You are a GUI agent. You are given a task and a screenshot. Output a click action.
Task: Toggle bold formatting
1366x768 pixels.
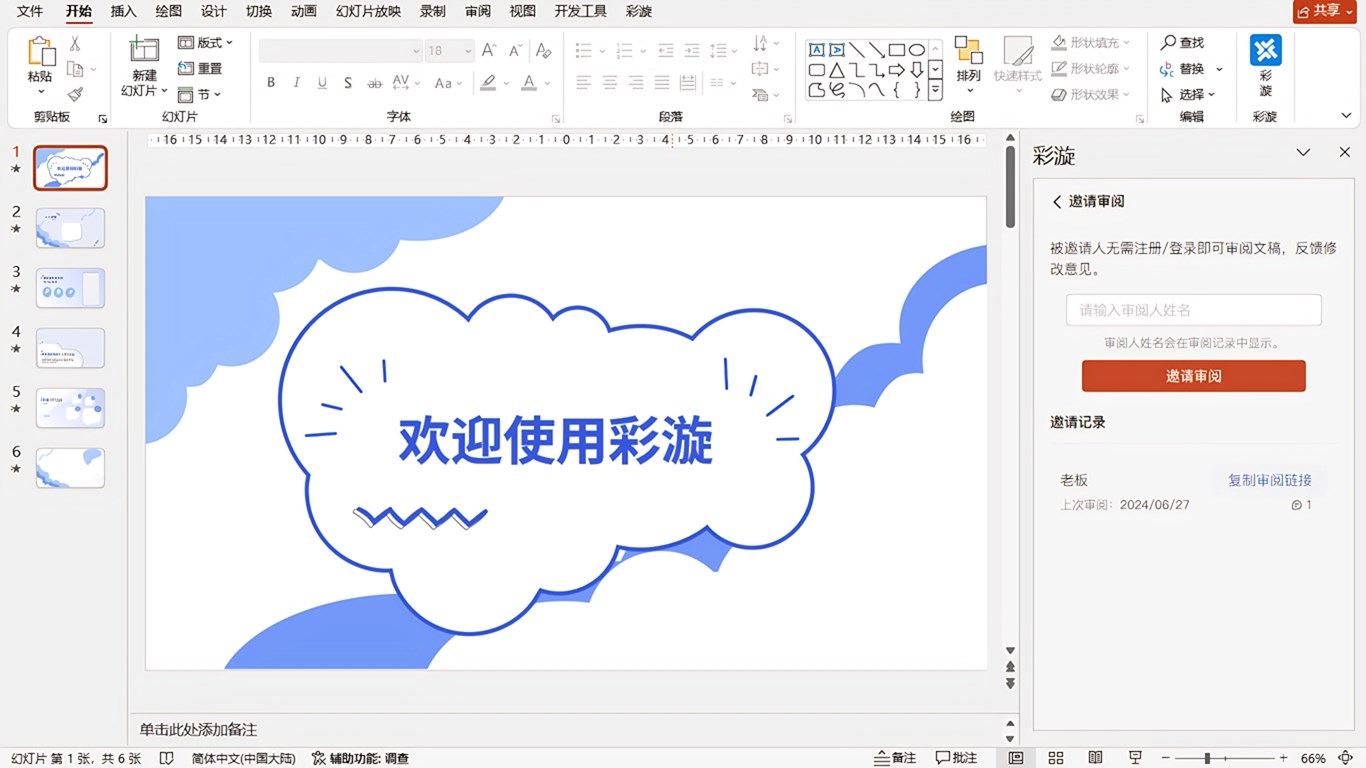(270, 83)
